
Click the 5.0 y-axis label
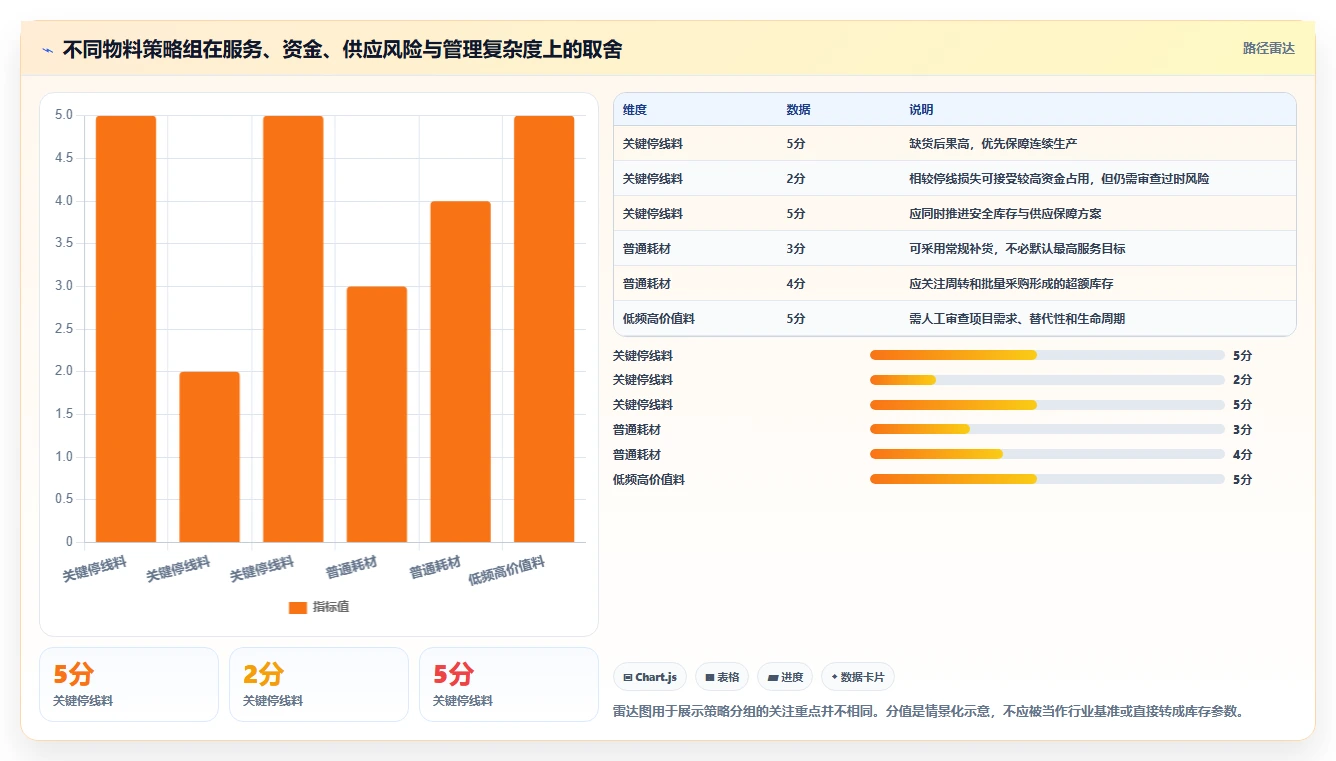[x=64, y=115]
